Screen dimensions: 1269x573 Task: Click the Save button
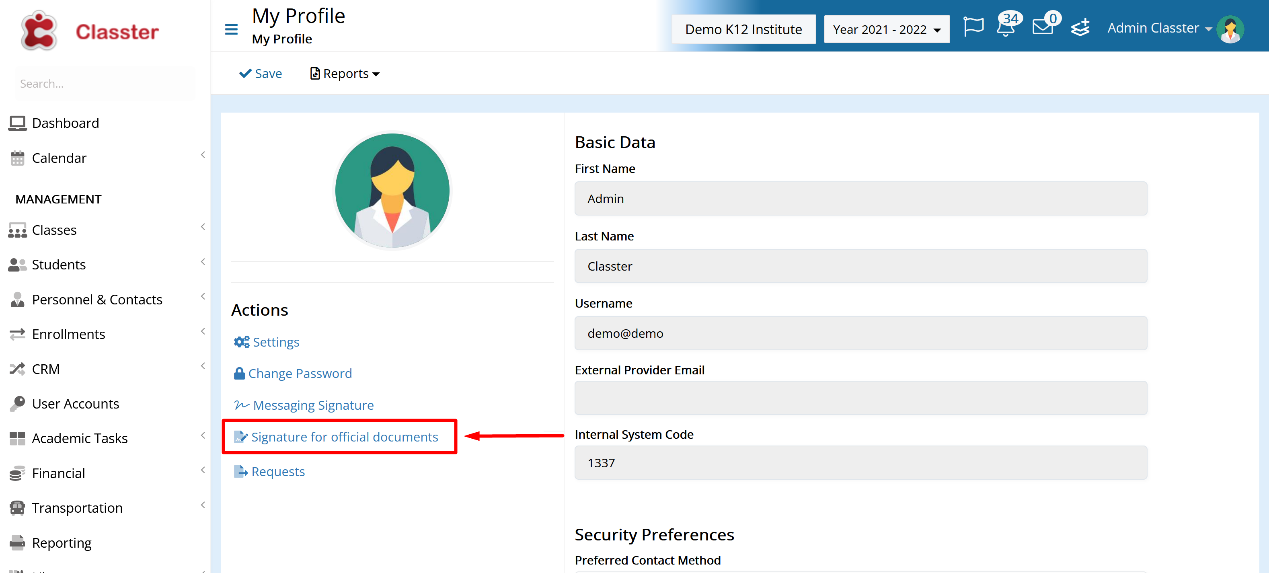click(x=261, y=73)
